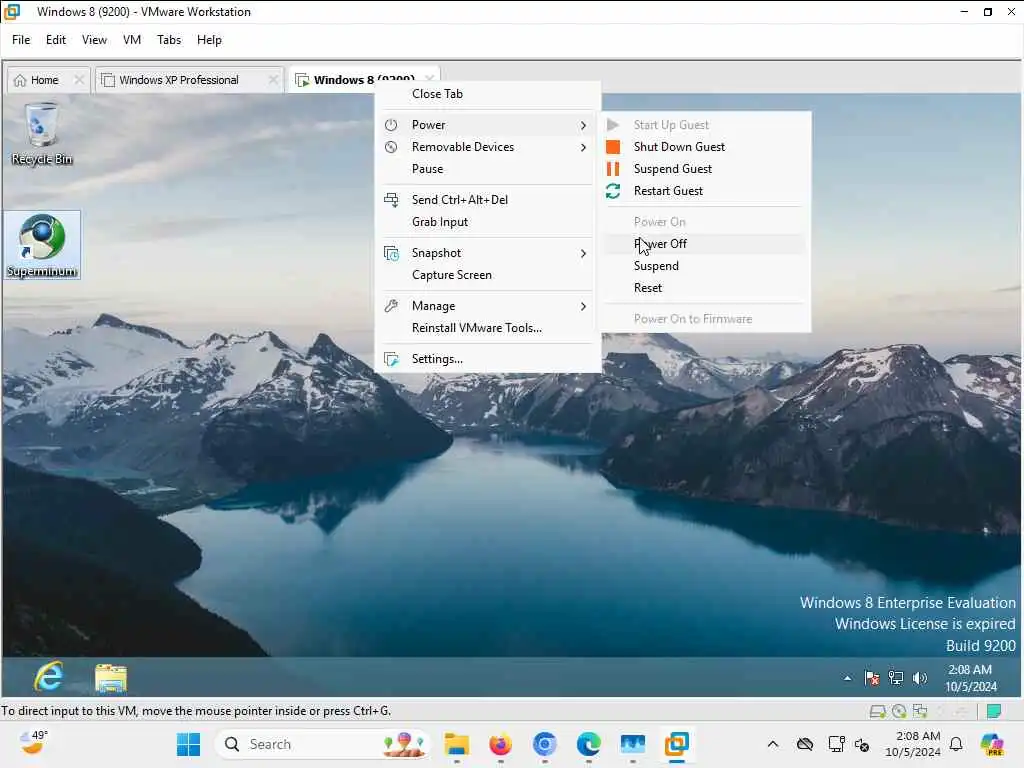The image size is (1024, 768).
Task: Open the View menu
Action: pos(94,40)
